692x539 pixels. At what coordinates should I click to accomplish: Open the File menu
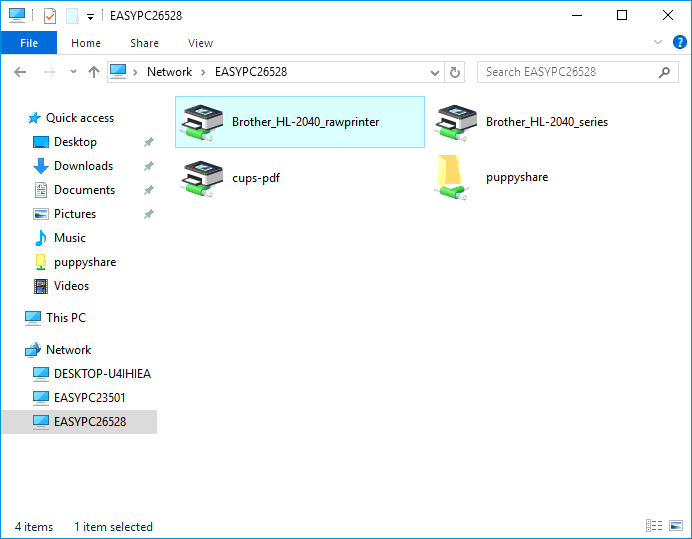tap(29, 43)
